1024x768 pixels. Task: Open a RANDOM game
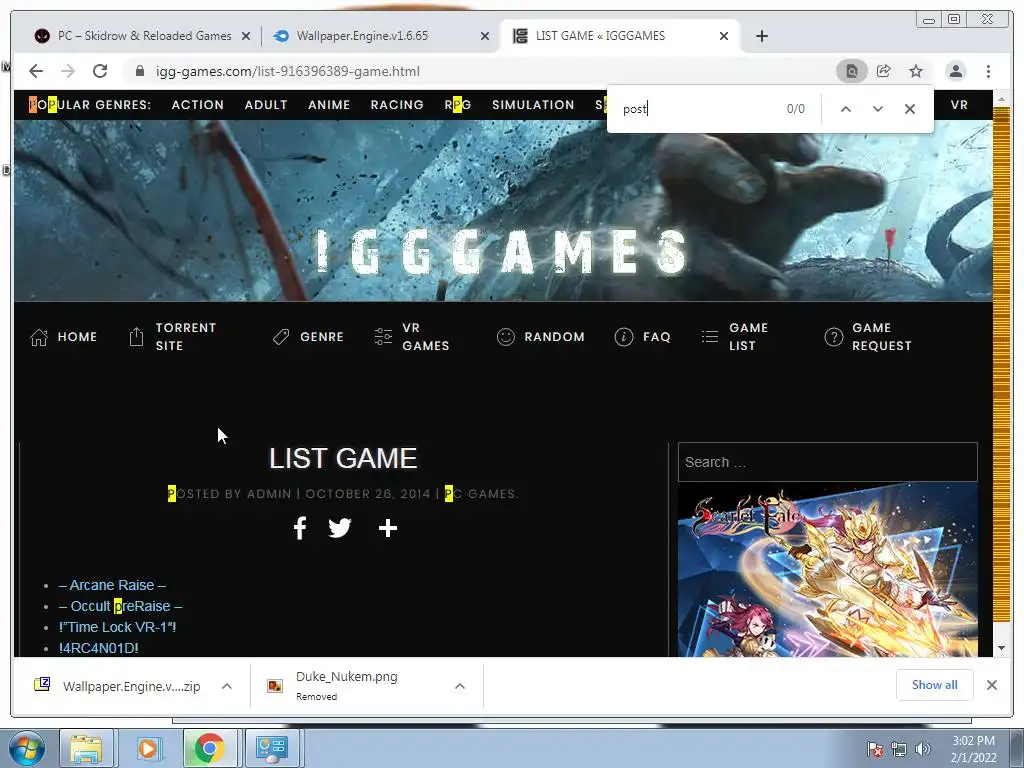[554, 337]
